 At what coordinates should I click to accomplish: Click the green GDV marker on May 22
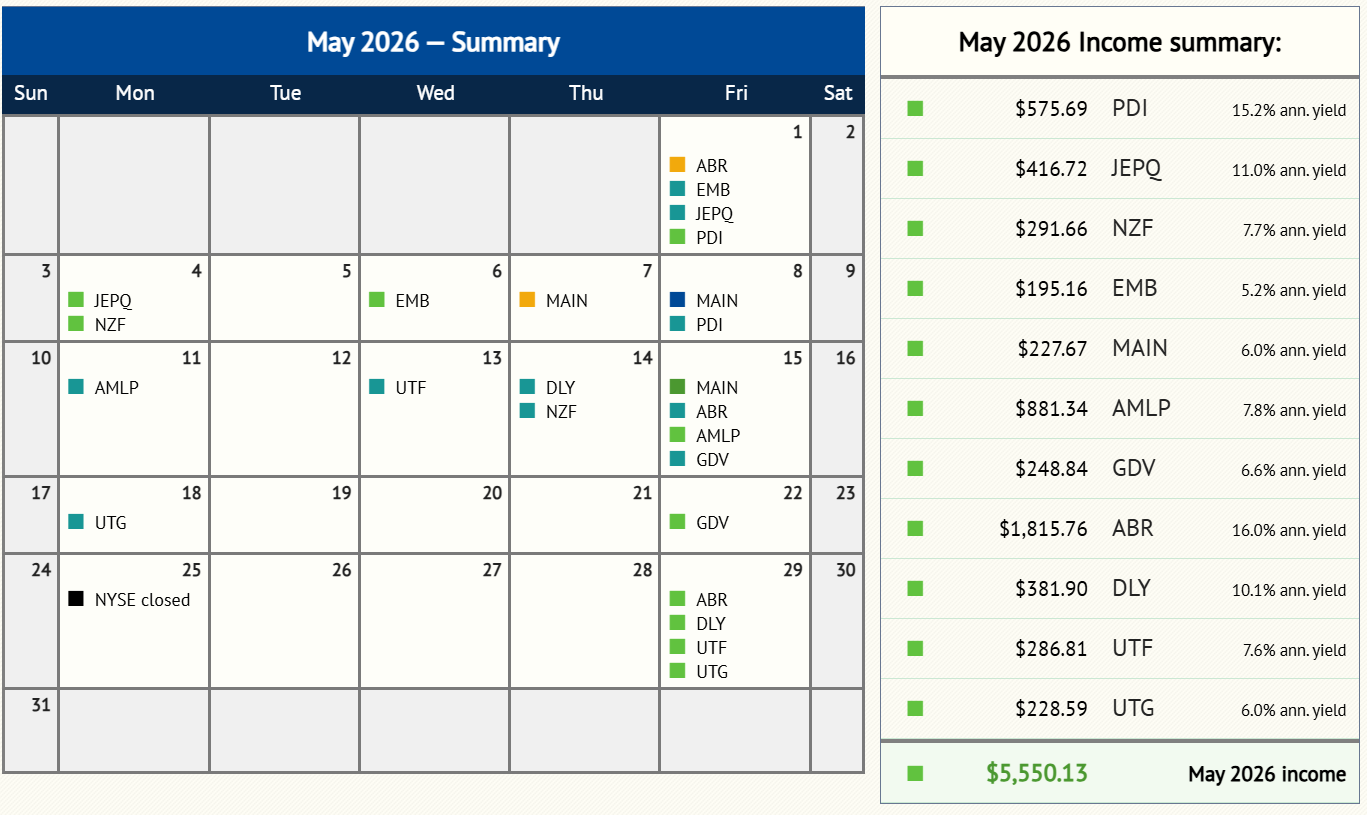click(677, 522)
